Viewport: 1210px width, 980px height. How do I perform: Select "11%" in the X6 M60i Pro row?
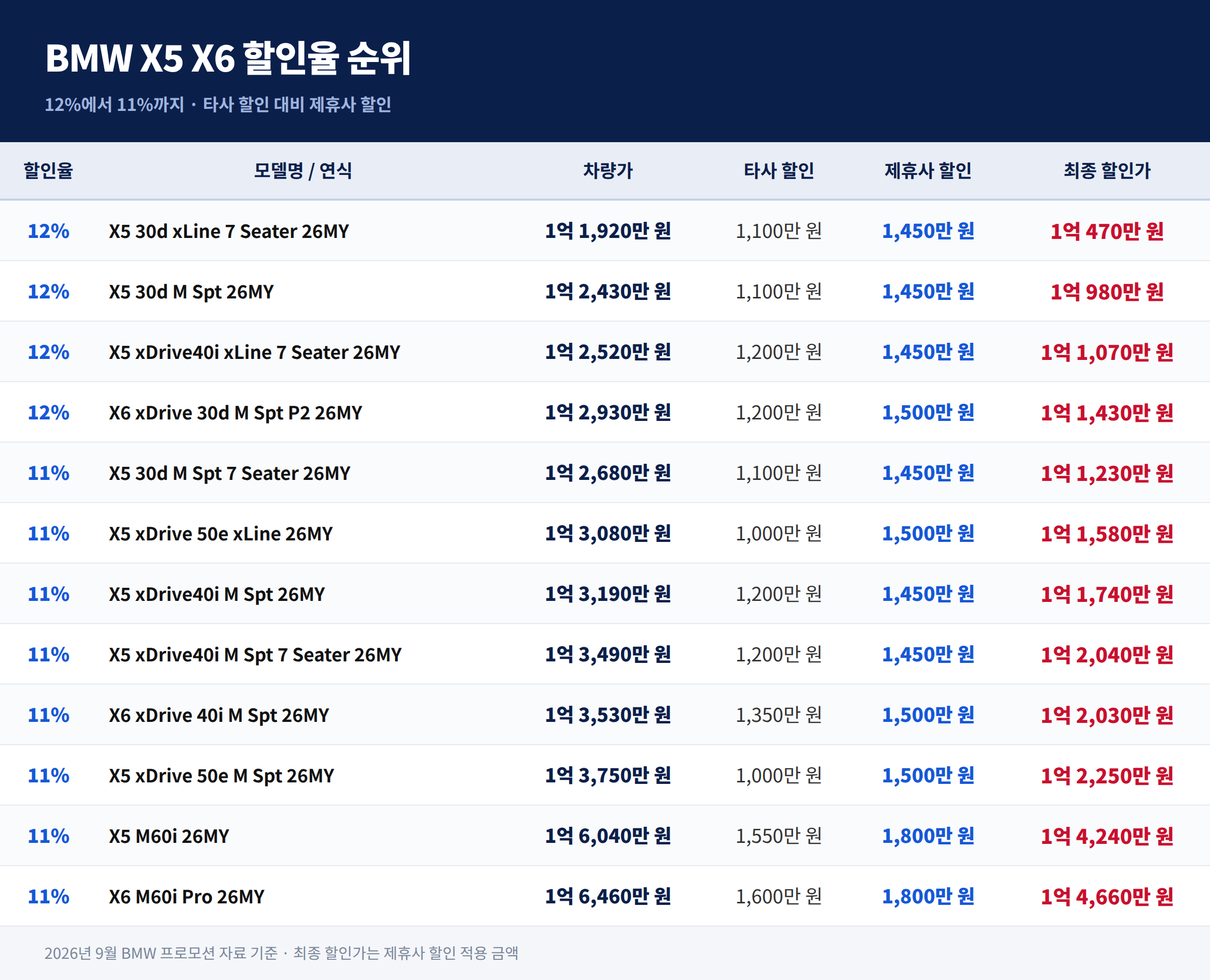tap(48, 896)
